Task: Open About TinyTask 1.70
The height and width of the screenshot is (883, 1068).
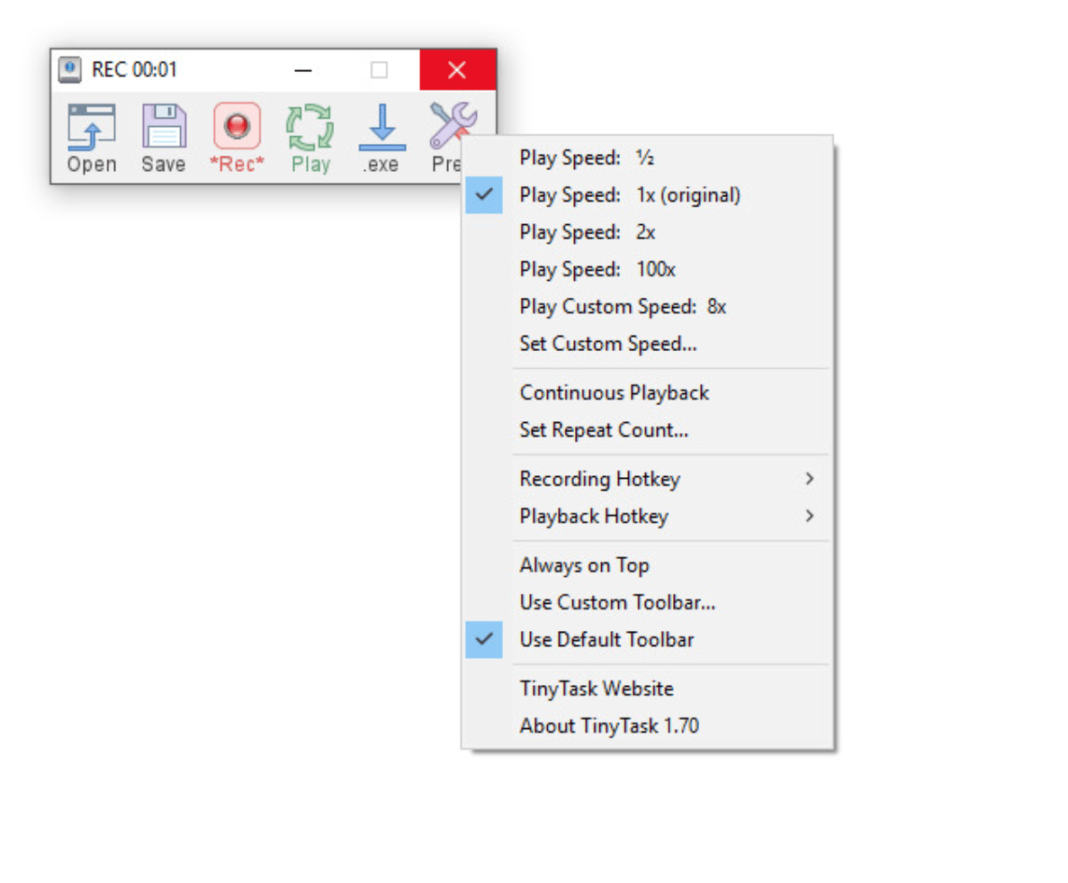Action: [x=608, y=725]
